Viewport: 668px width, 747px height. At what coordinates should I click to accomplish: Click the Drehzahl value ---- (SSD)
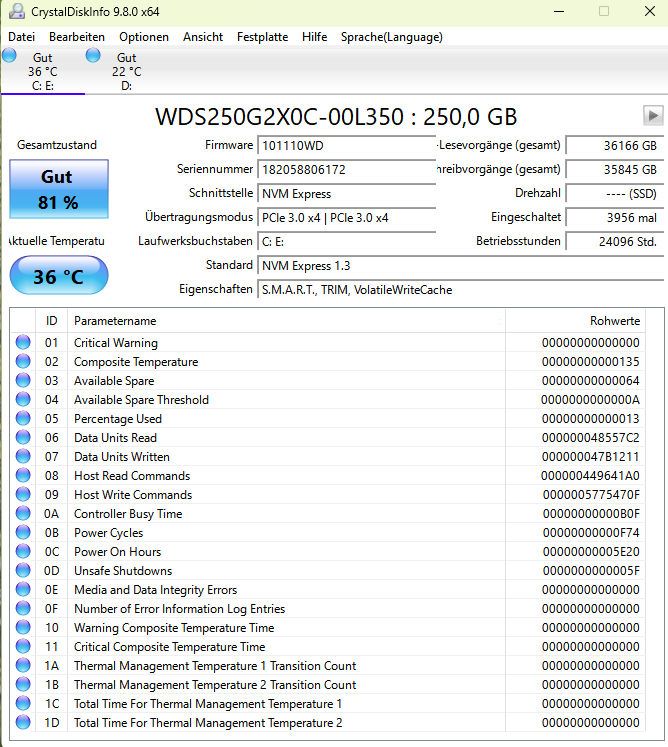[x=615, y=193]
